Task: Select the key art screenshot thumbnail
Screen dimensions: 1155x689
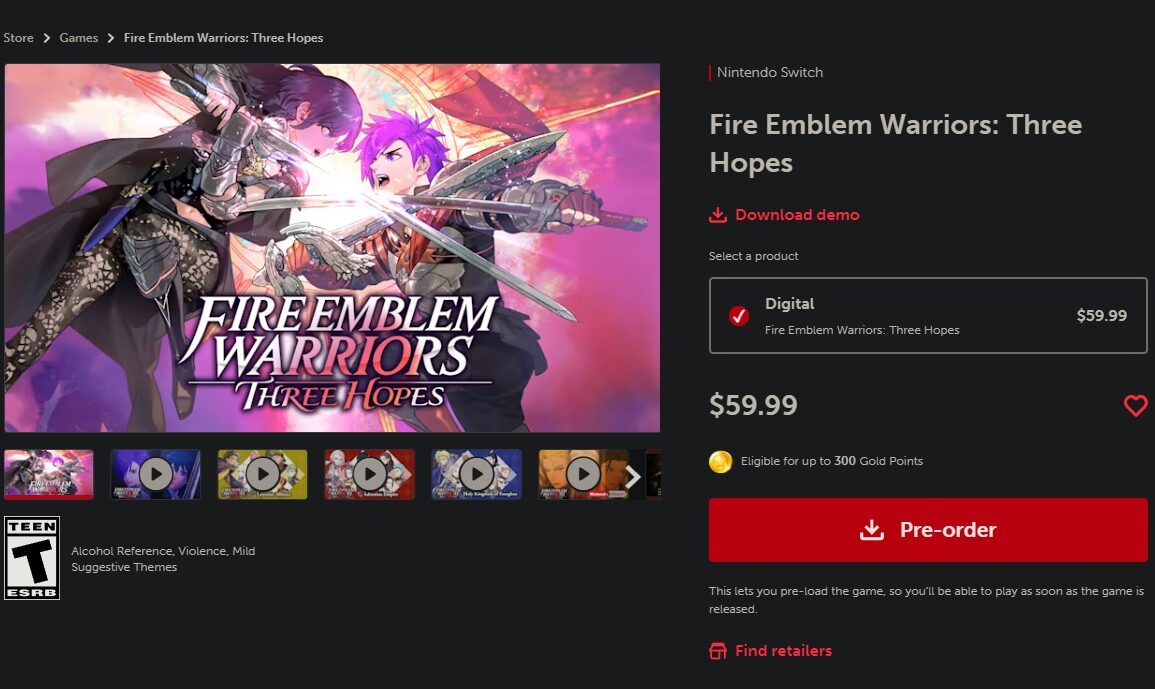Action: coord(49,474)
